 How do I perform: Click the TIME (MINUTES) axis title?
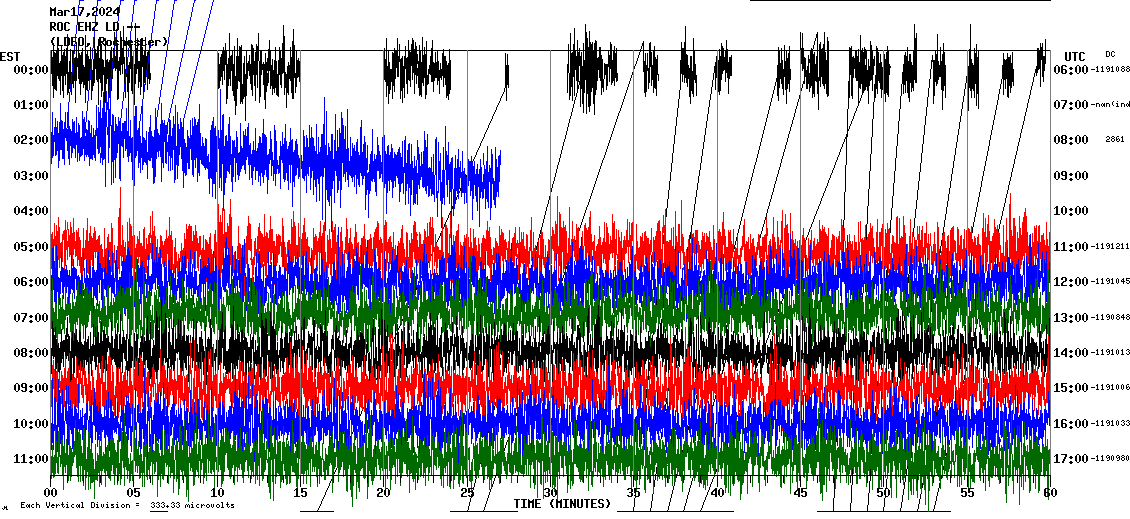(x=562, y=504)
